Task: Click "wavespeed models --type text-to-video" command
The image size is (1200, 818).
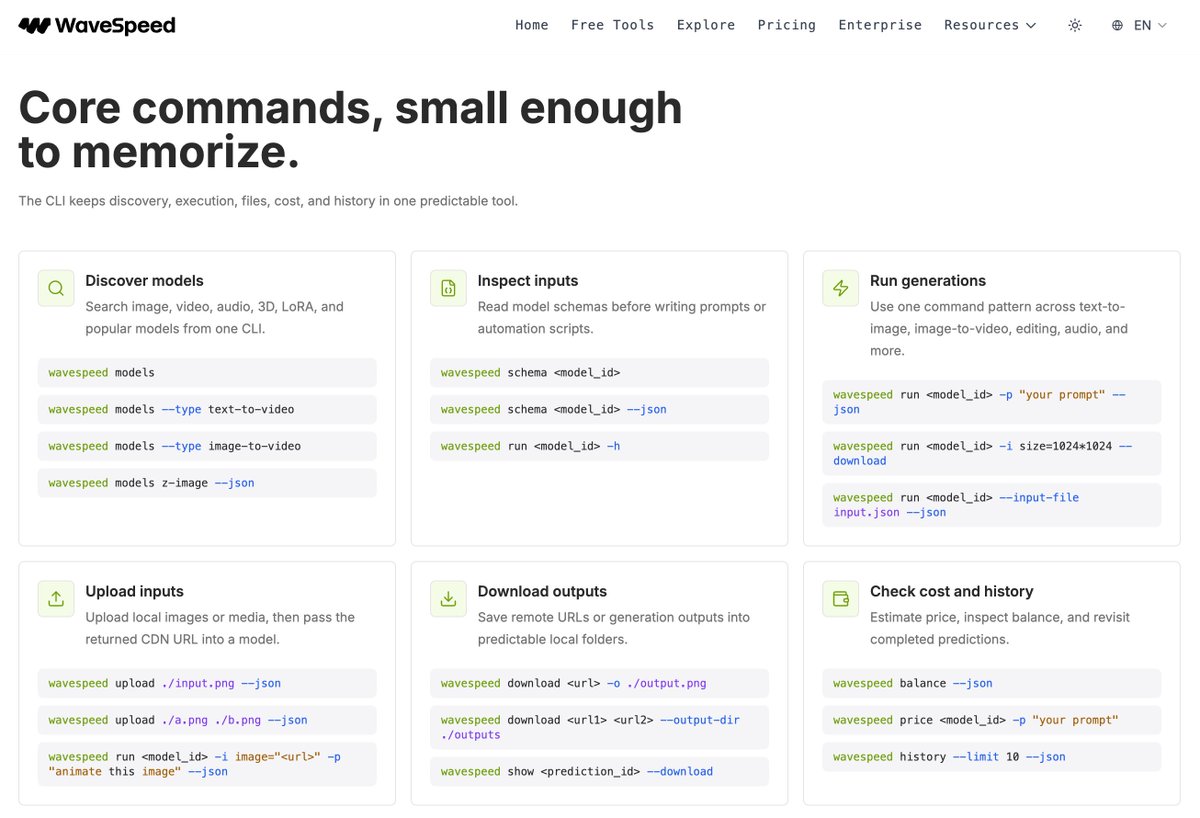Action: pos(207,409)
